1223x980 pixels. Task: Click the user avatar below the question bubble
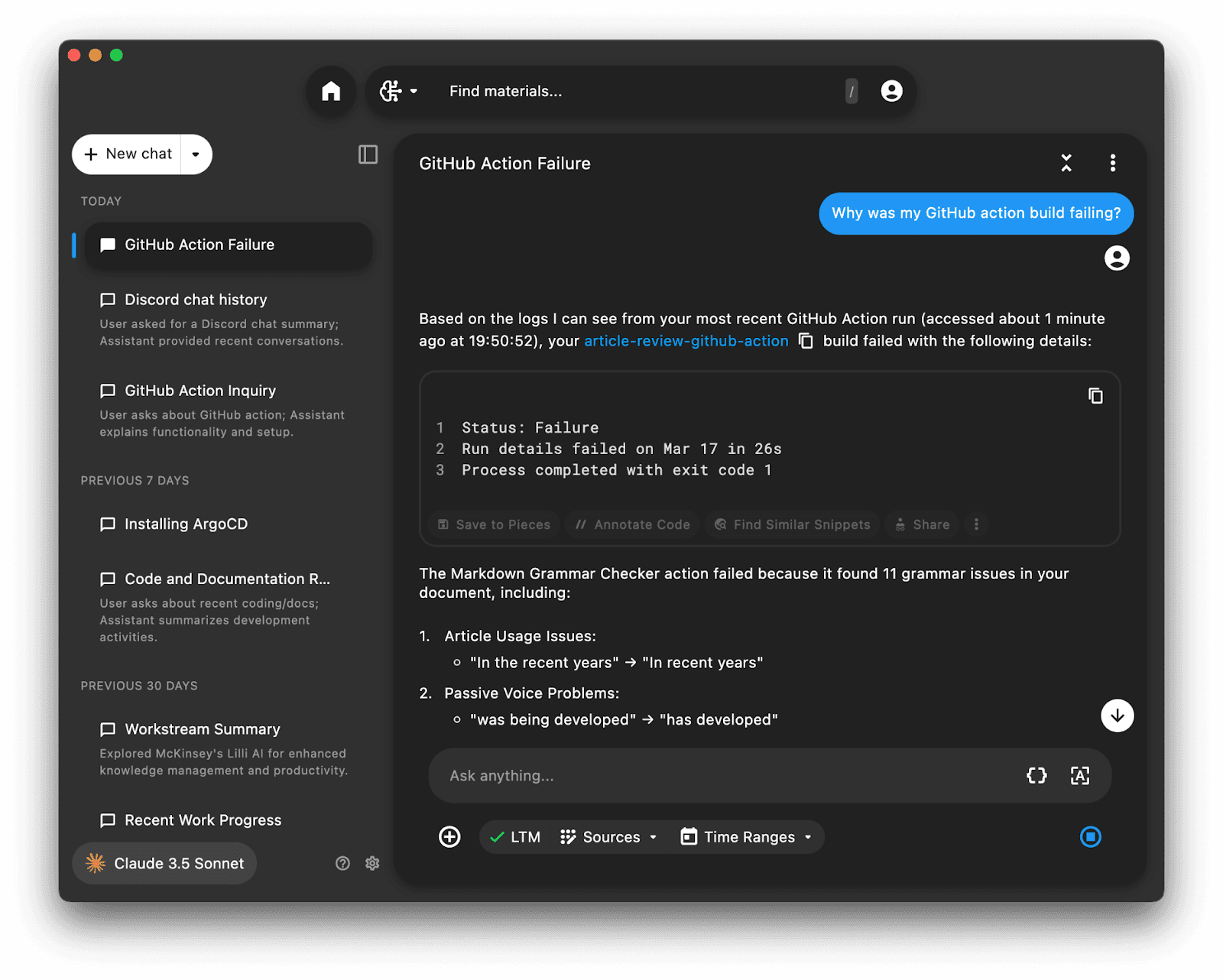(x=1117, y=258)
